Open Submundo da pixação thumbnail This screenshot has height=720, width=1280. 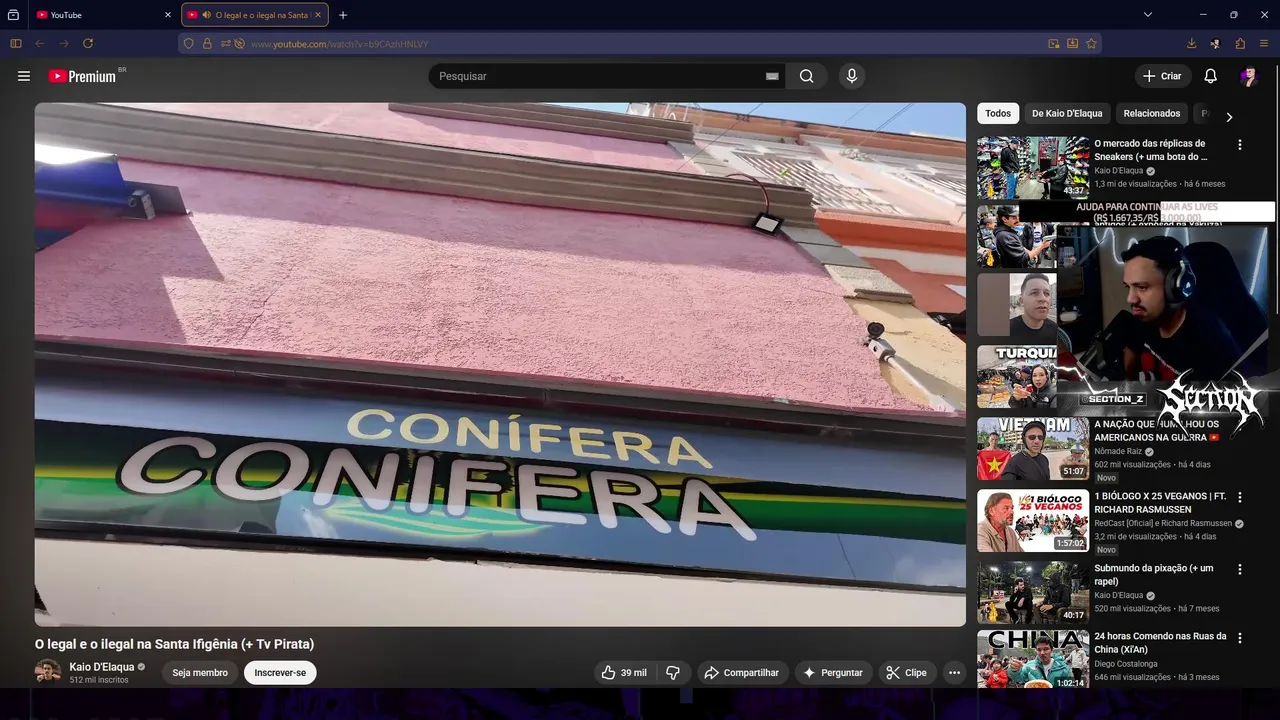1033,592
